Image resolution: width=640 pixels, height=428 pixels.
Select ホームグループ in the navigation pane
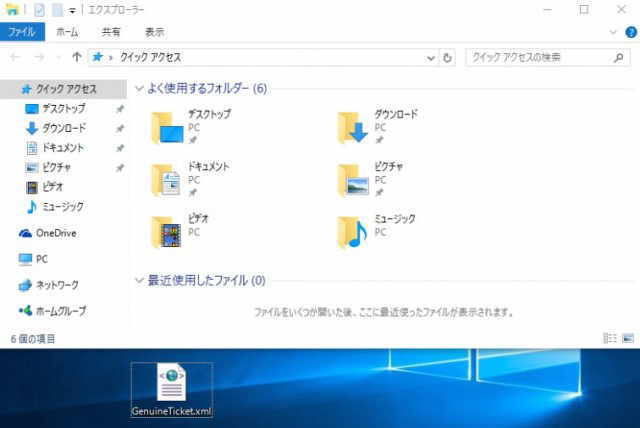point(63,311)
